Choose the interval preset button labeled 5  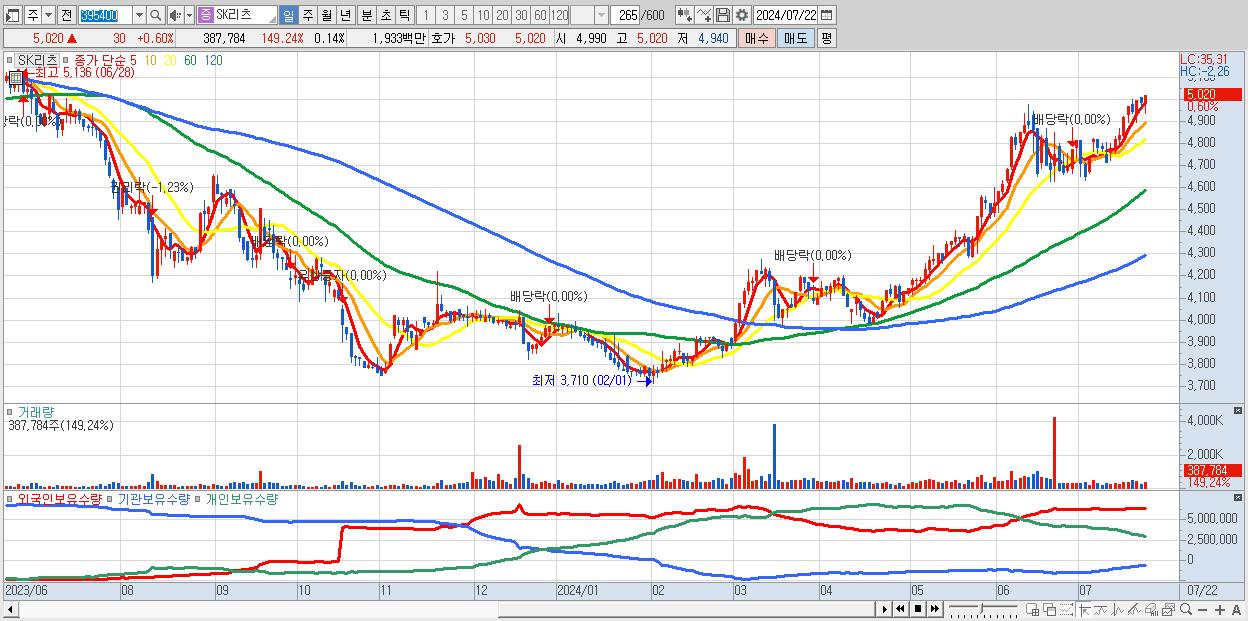[x=464, y=15]
